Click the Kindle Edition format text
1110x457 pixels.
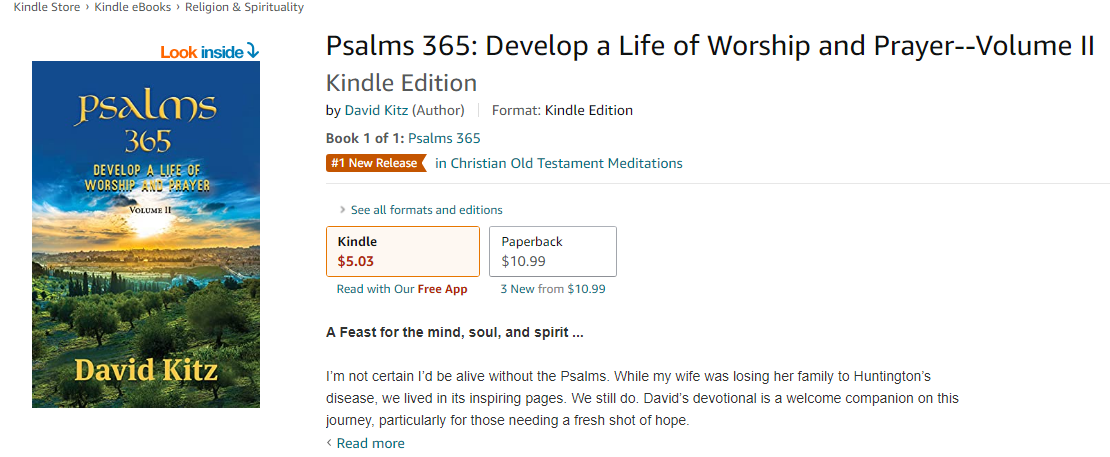coord(588,110)
